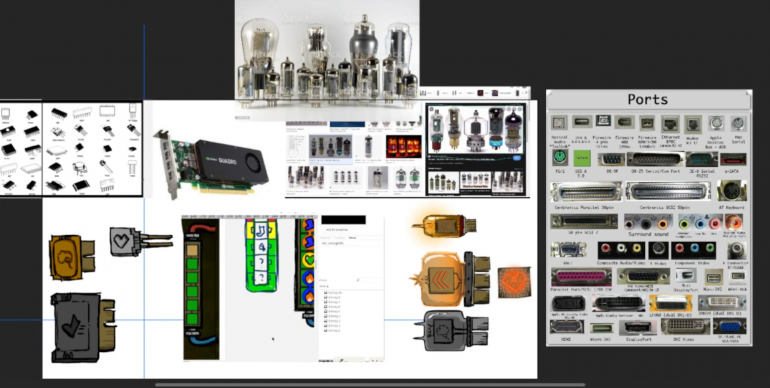Click the HDMI port in Ports chart
The height and width of the screenshot is (388, 770).
[x=567, y=326]
